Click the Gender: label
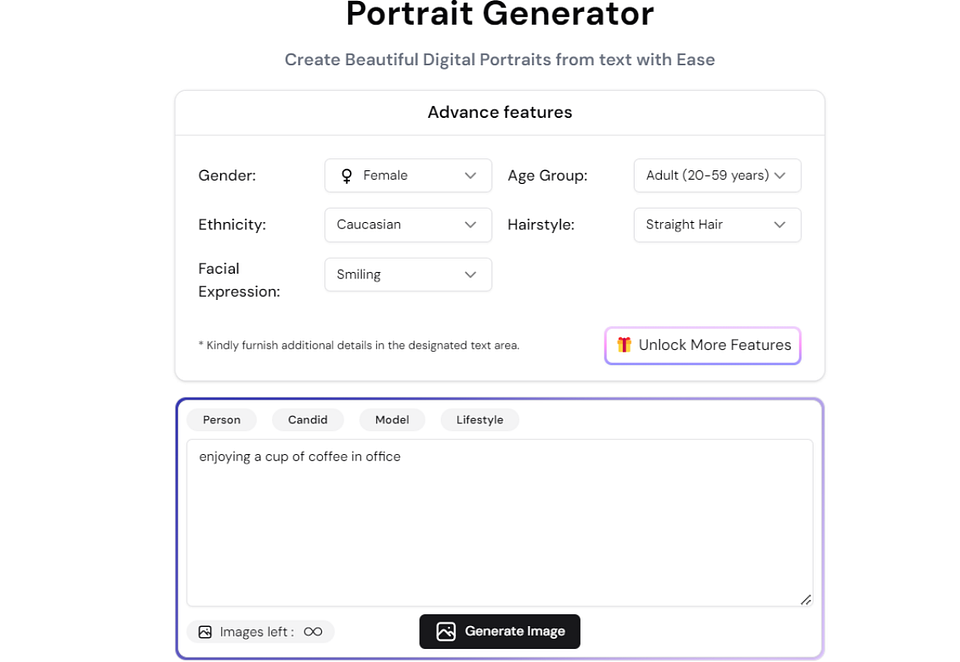Viewport: 960px width, 662px height. tap(227, 176)
